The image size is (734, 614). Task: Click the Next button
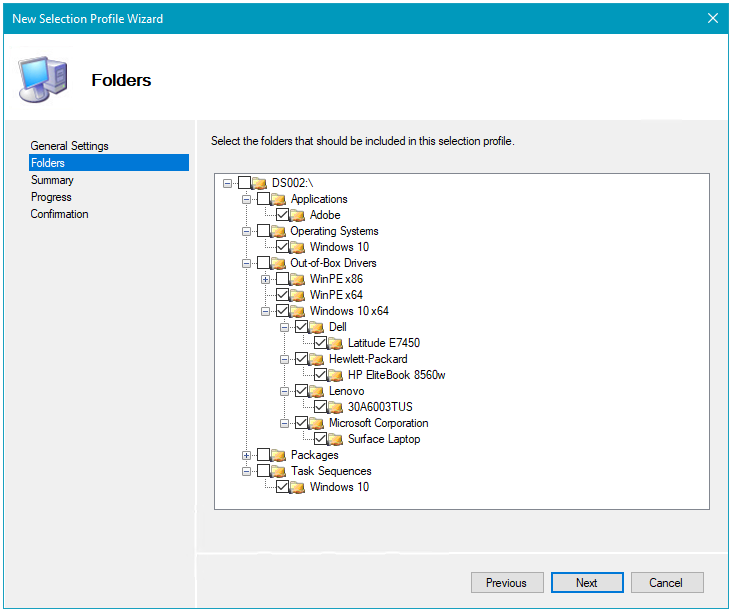(586, 583)
